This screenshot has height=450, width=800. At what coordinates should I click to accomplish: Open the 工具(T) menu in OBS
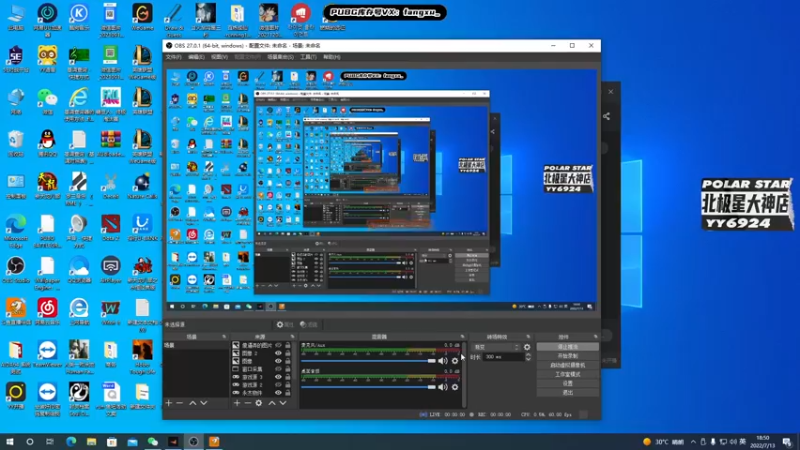(308, 57)
